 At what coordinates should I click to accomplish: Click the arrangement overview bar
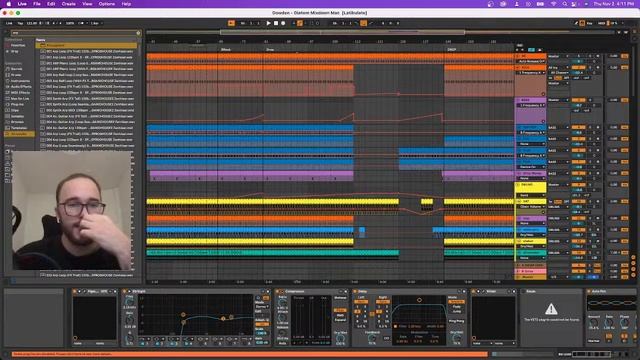tap(342, 32)
